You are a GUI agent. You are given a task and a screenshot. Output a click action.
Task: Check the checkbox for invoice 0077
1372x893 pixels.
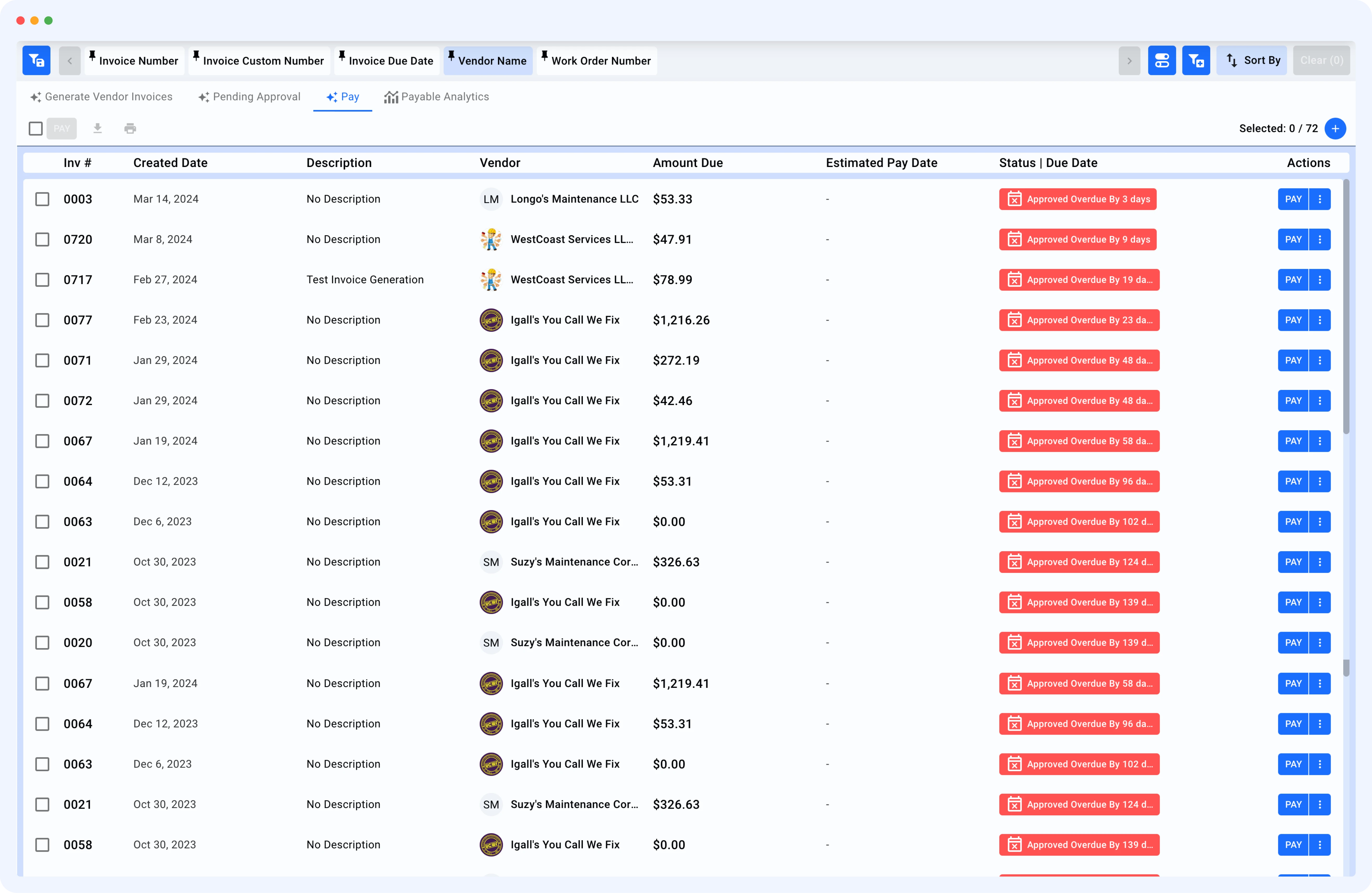pos(43,320)
